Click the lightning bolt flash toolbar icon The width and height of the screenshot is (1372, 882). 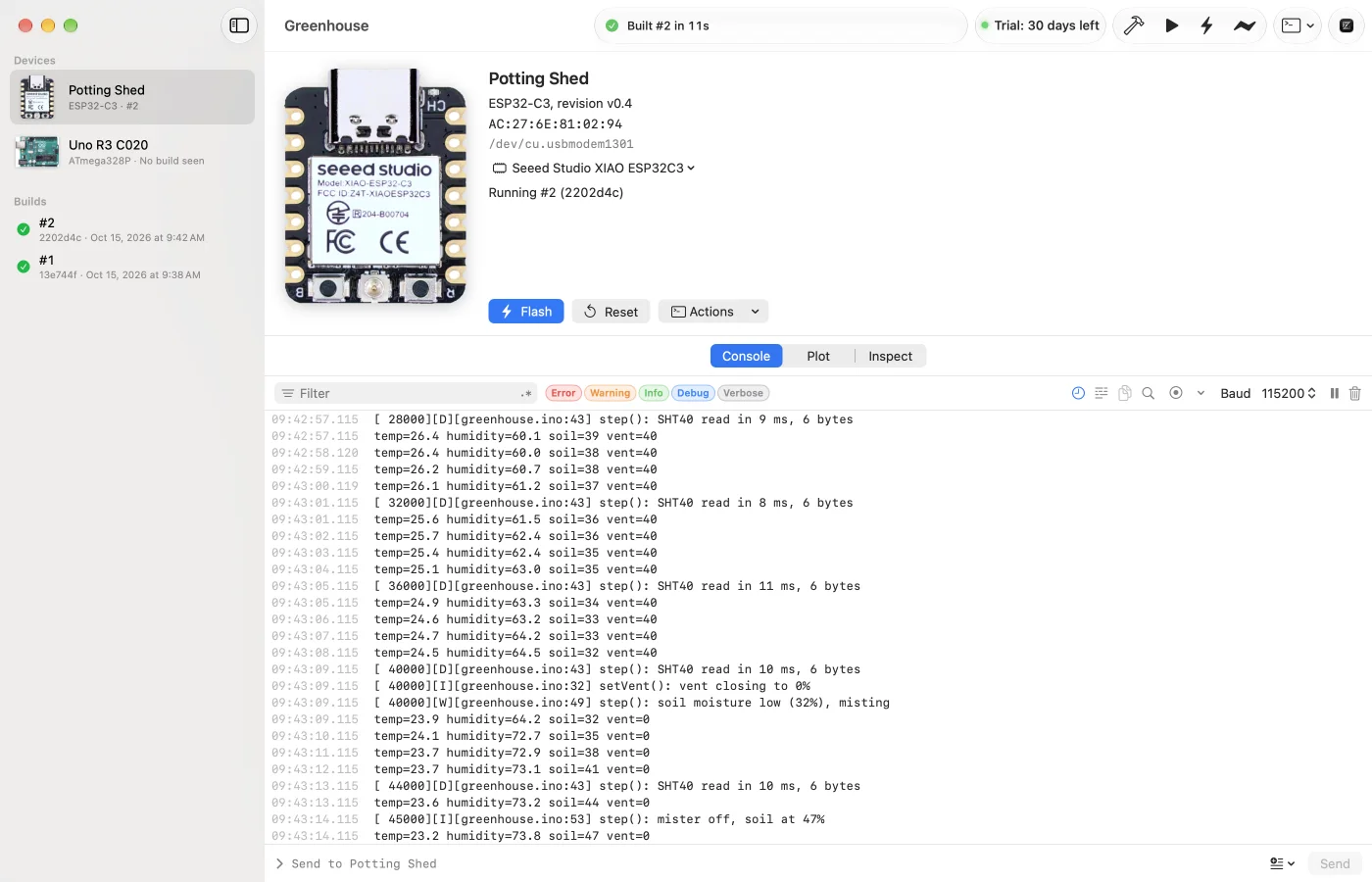point(1206,25)
